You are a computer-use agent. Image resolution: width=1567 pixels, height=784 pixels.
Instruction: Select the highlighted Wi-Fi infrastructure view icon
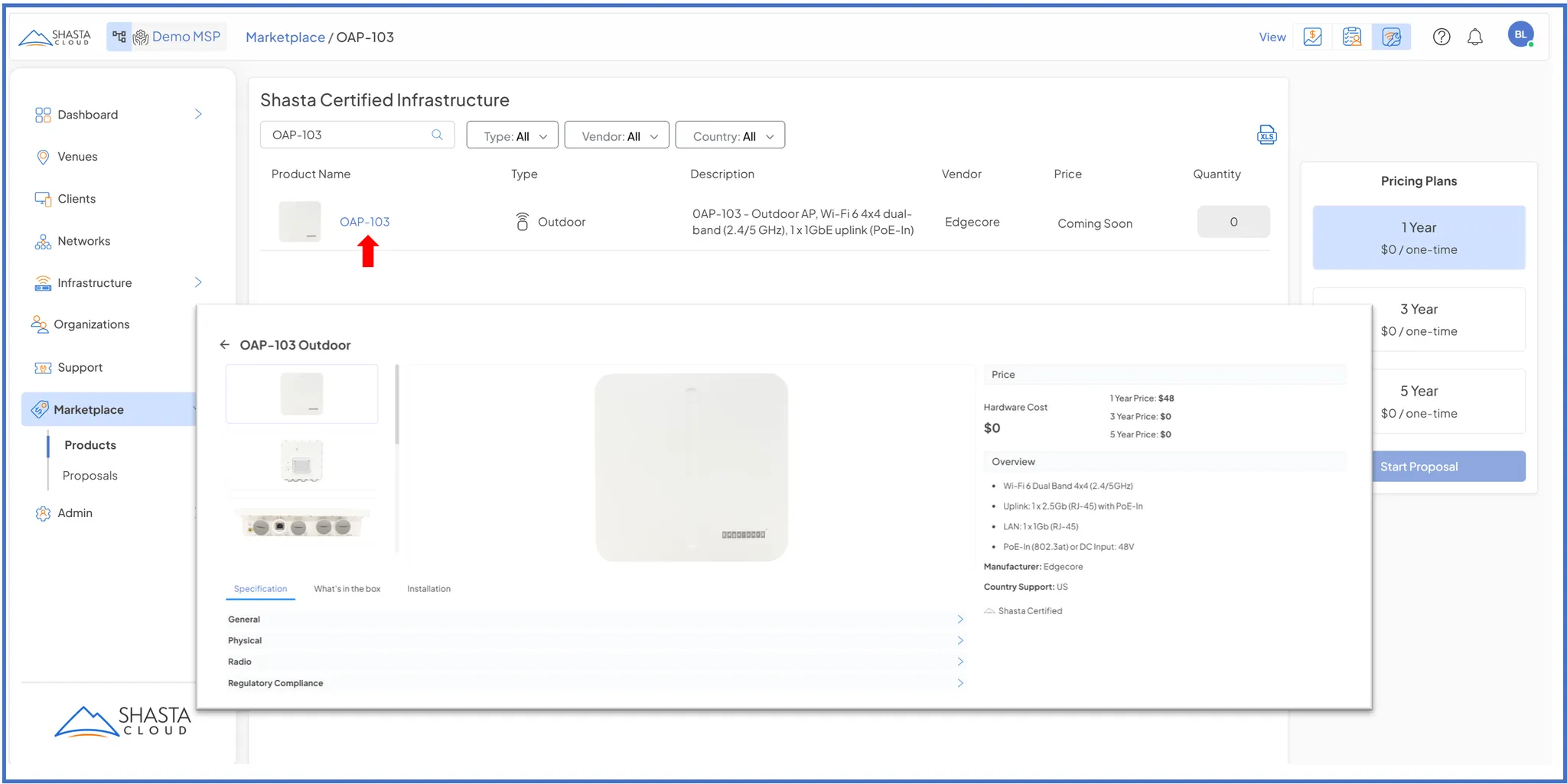(x=1391, y=37)
